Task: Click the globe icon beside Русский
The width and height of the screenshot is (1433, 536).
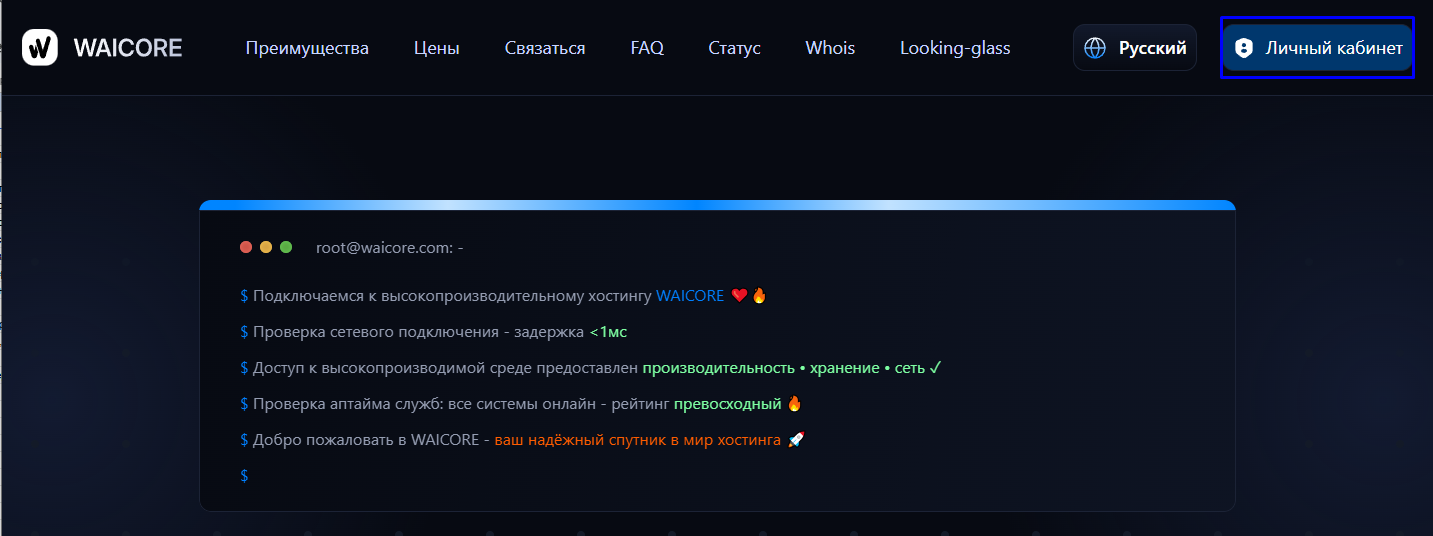Action: tap(1096, 48)
